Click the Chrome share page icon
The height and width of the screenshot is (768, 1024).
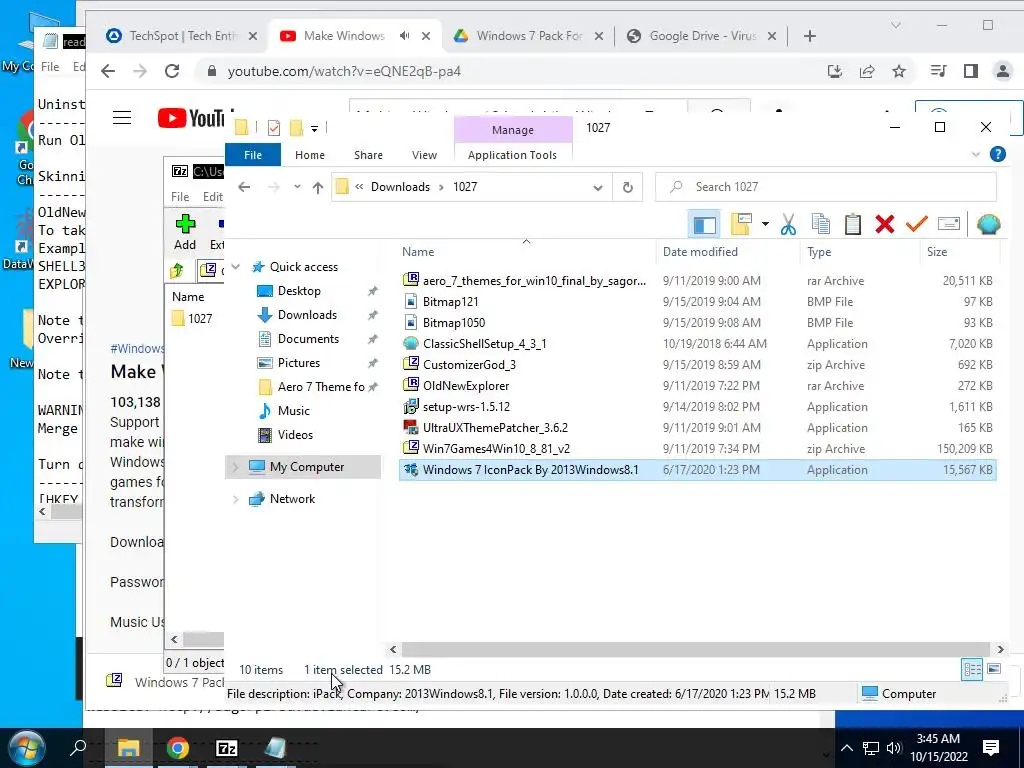coord(867,71)
